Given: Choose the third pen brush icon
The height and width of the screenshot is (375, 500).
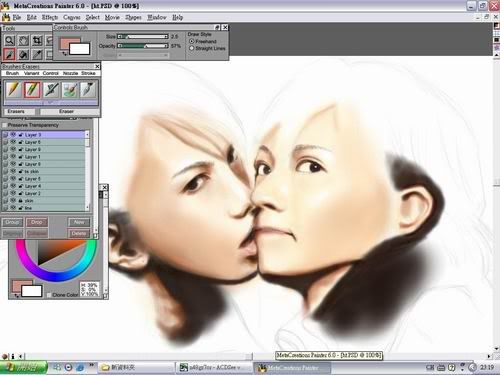Looking at the screenshot, I should [51, 89].
